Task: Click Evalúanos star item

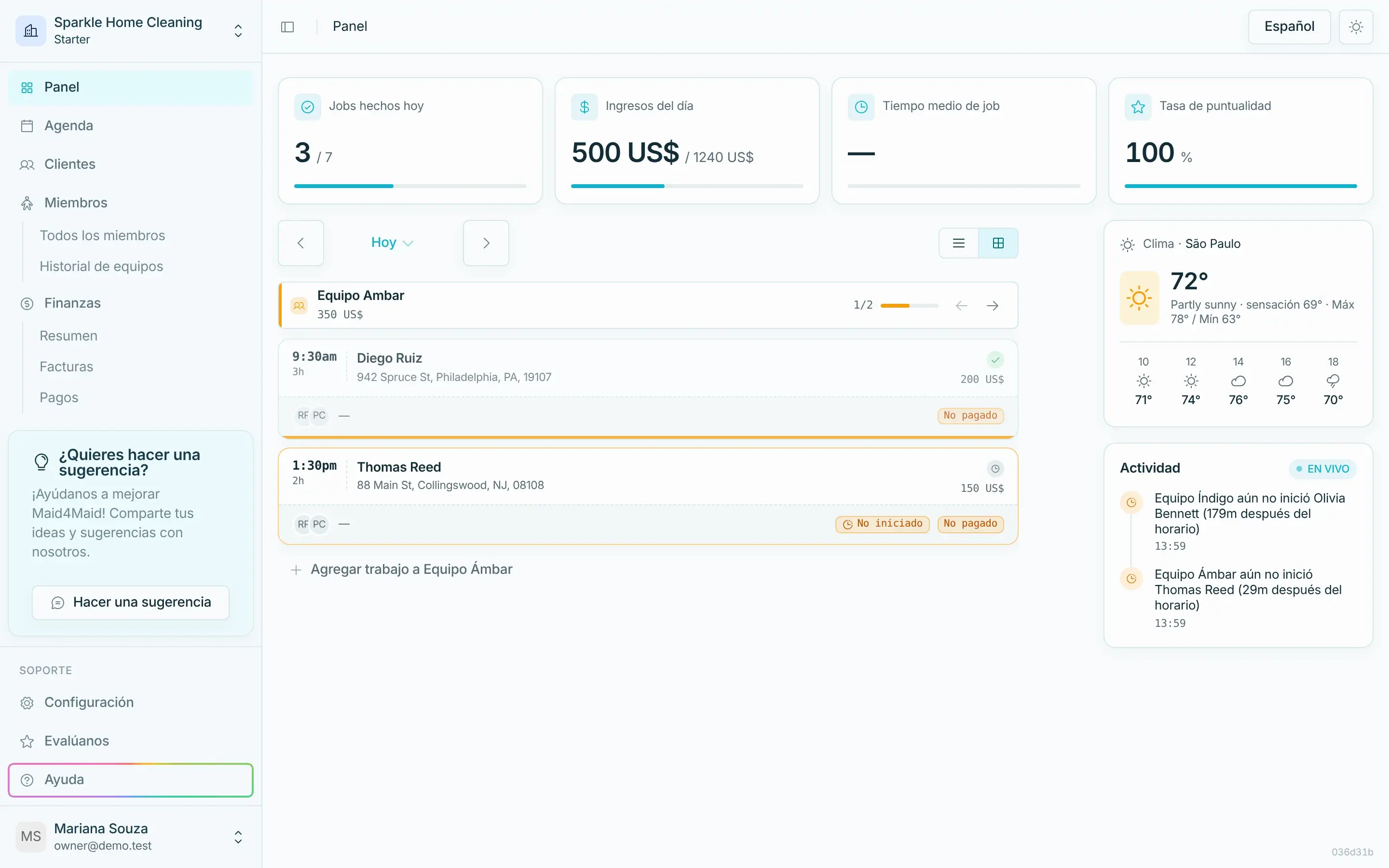Action: [131, 741]
